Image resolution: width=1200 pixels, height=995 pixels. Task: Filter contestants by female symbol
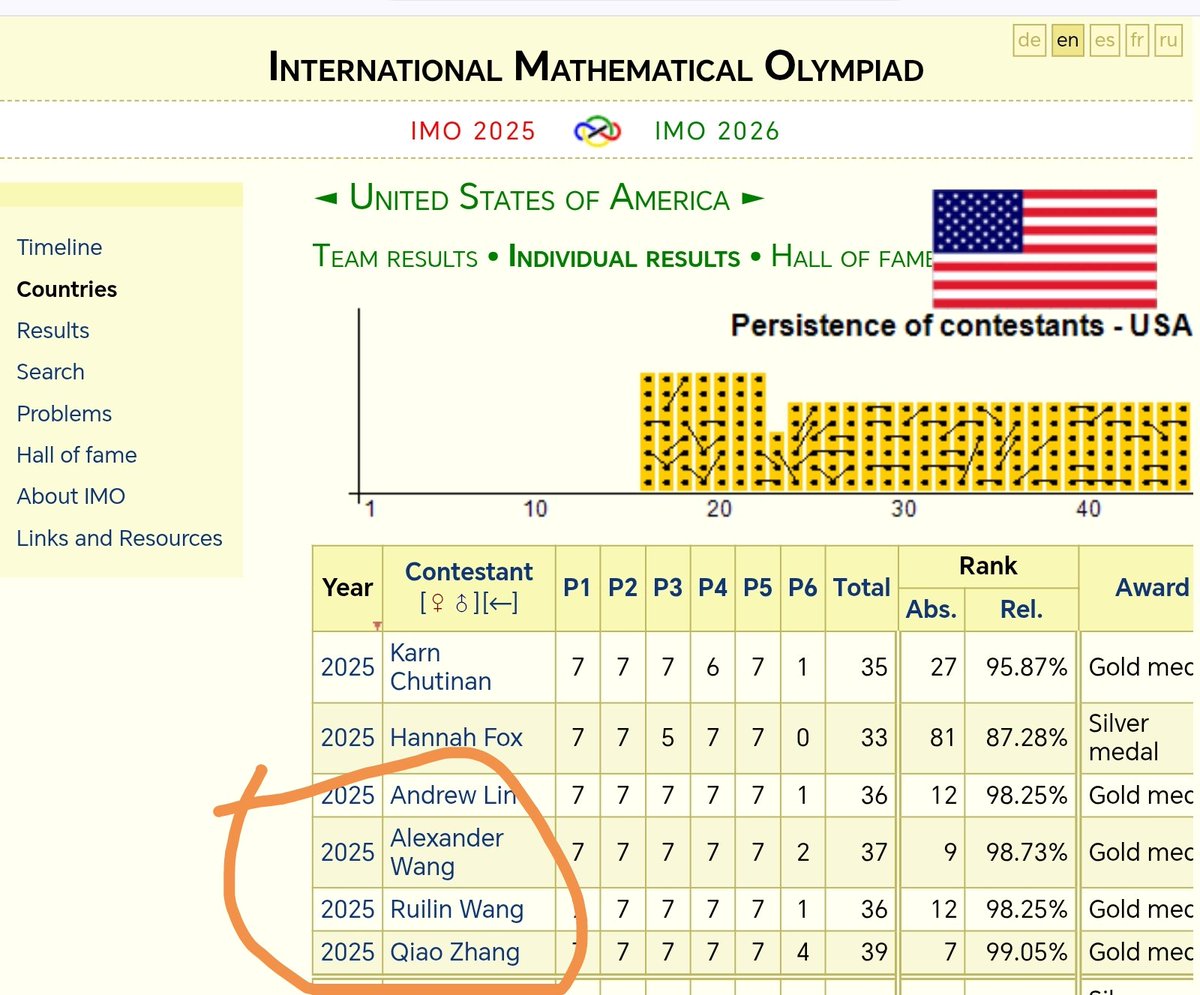[x=437, y=603]
